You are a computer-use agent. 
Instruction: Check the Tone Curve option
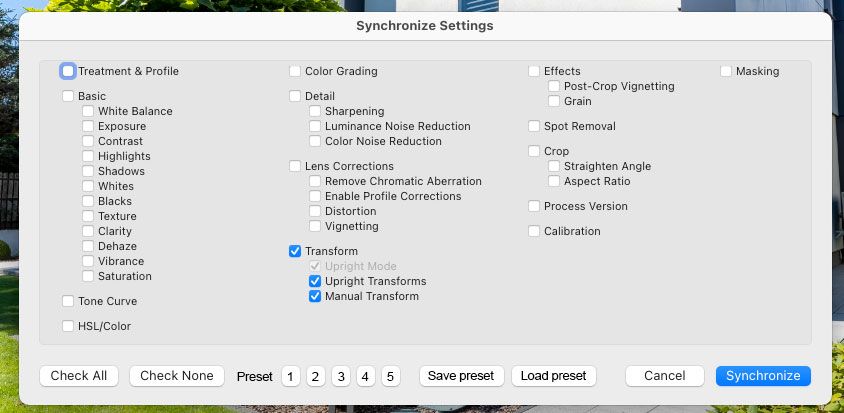click(x=68, y=301)
